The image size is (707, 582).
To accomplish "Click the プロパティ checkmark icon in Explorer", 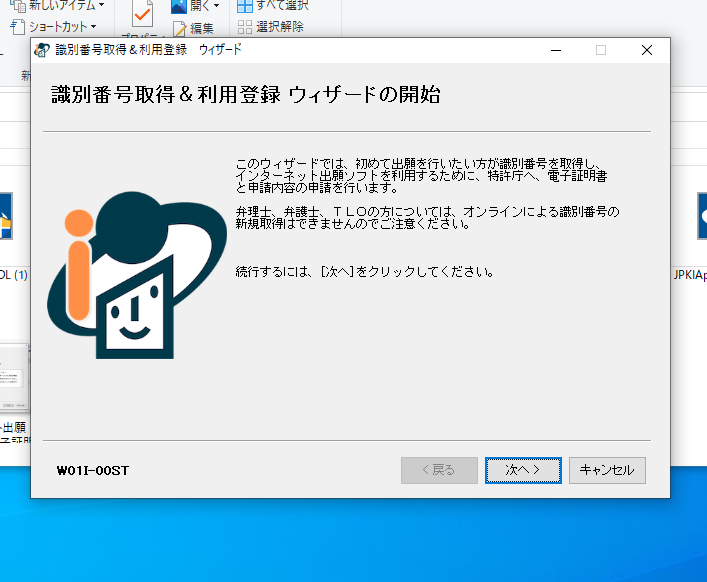I will click(x=142, y=14).
